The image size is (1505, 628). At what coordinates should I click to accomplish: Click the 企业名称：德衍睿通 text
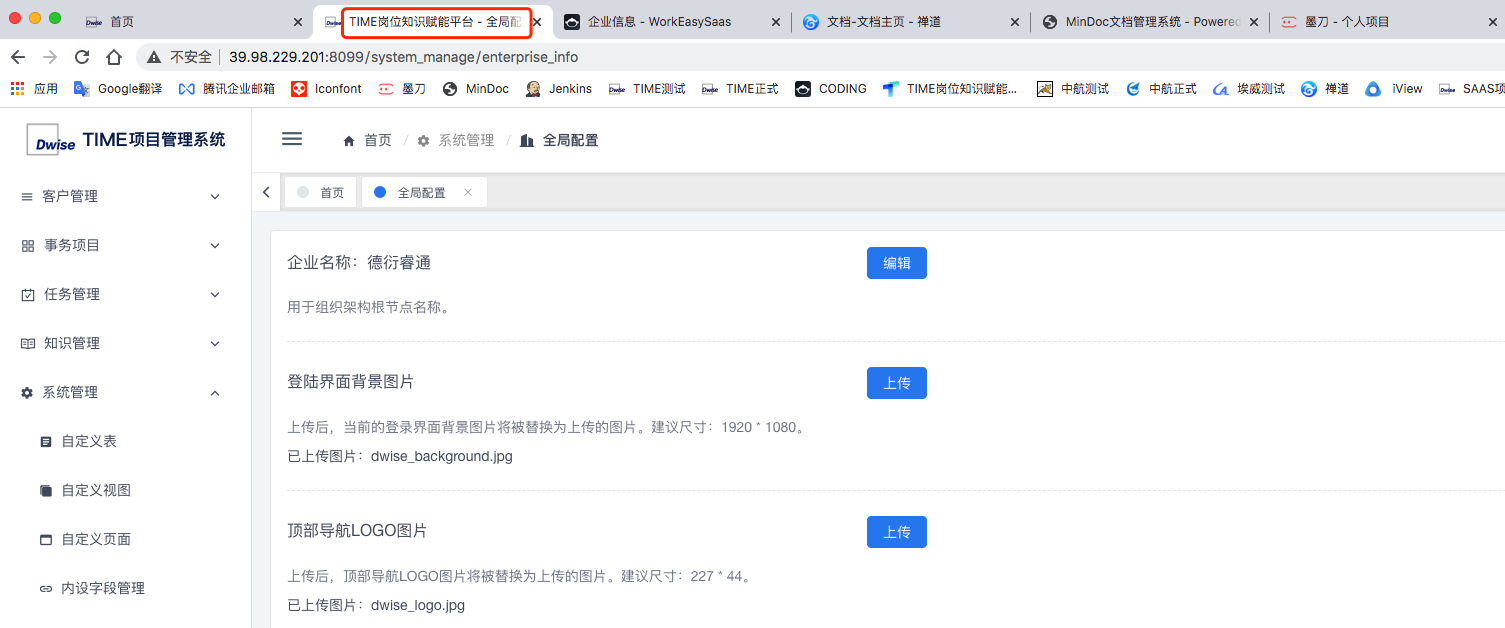click(x=359, y=263)
